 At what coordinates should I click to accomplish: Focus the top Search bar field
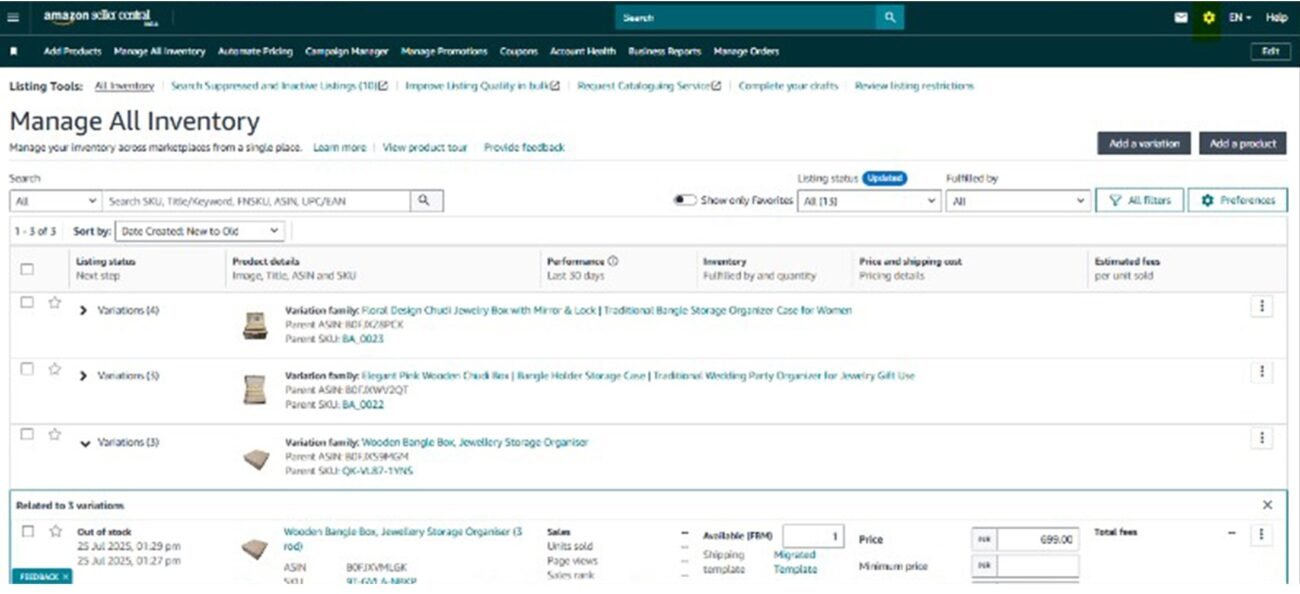(746, 18)
